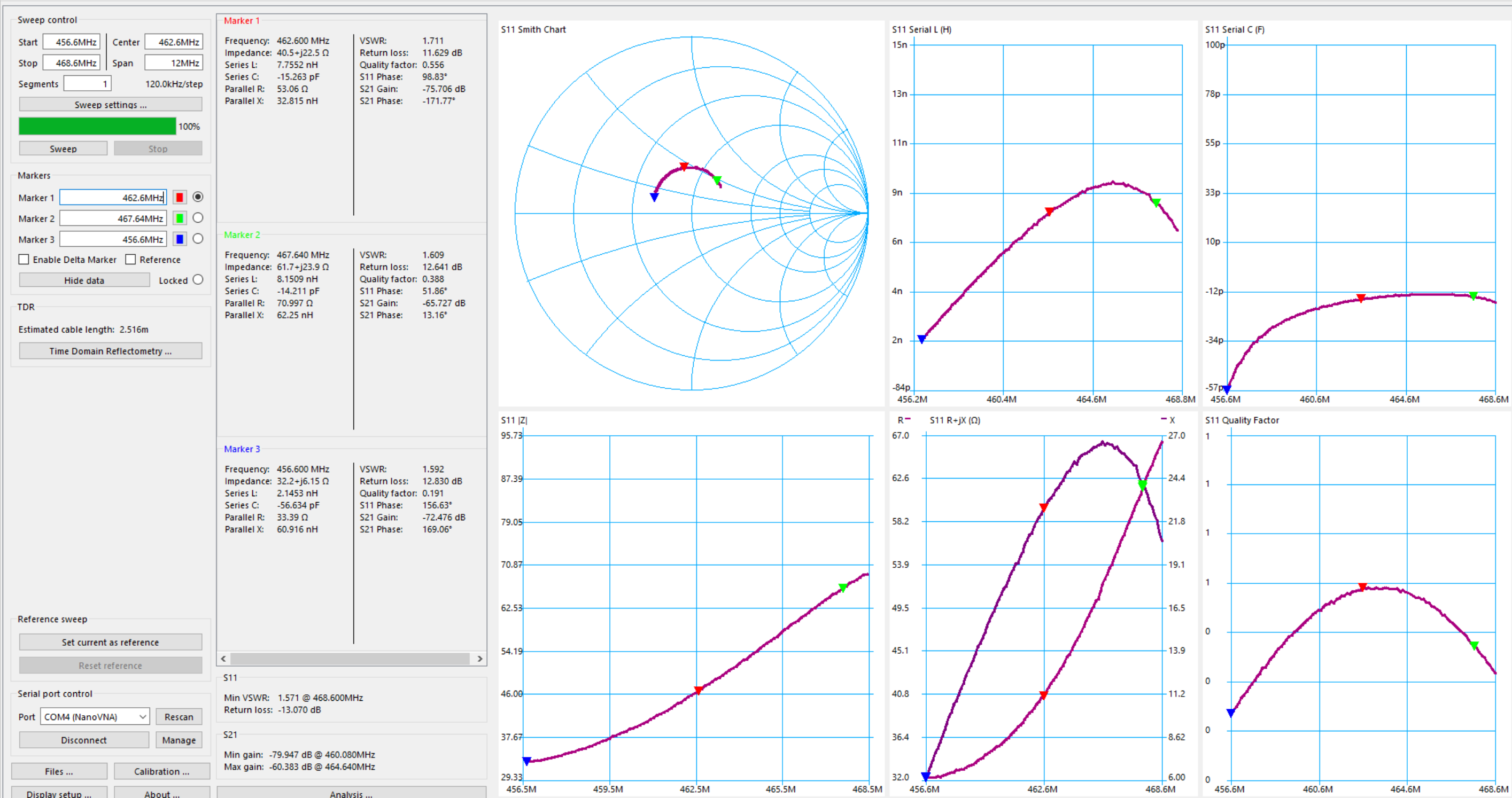
Task: Click red marker on Serial L chart
Action: point(1050,211)
